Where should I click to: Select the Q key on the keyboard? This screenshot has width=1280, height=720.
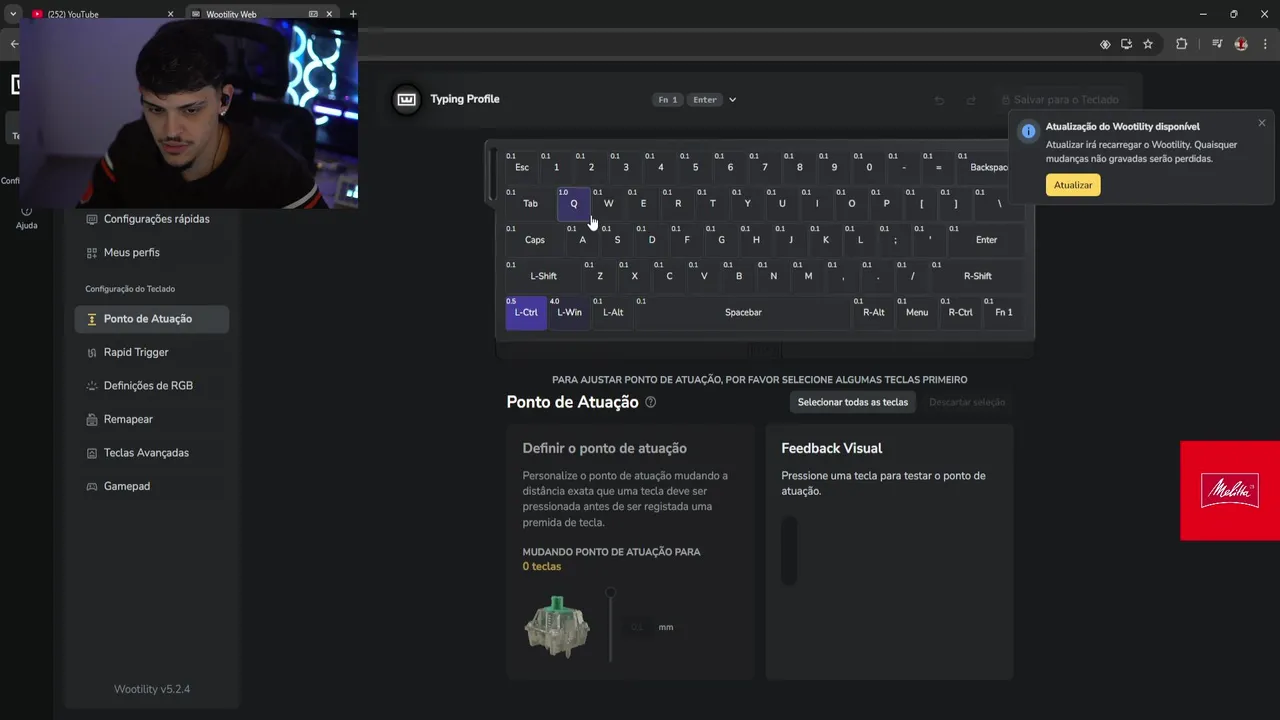click(574, 204)
